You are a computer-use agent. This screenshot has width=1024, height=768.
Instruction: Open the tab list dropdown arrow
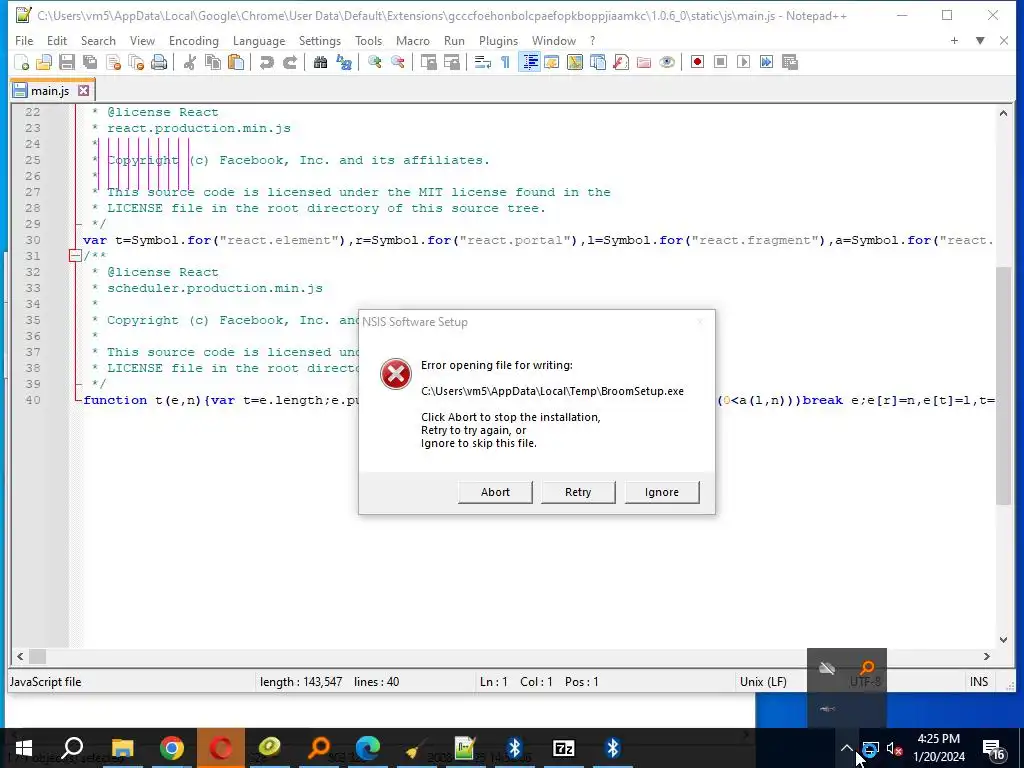(x=980, y=40)
